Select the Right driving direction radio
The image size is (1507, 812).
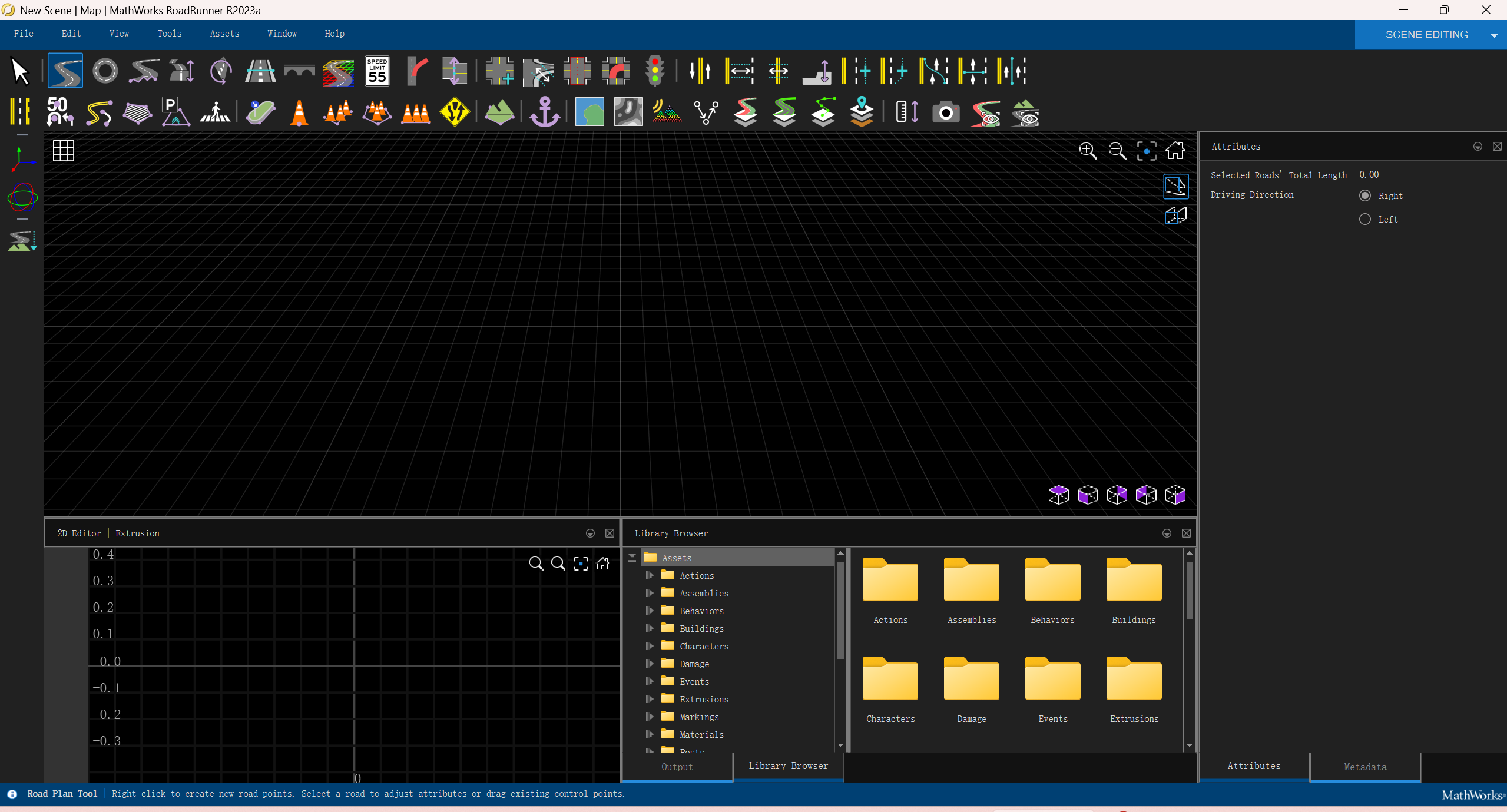(x=1365, y=195)
